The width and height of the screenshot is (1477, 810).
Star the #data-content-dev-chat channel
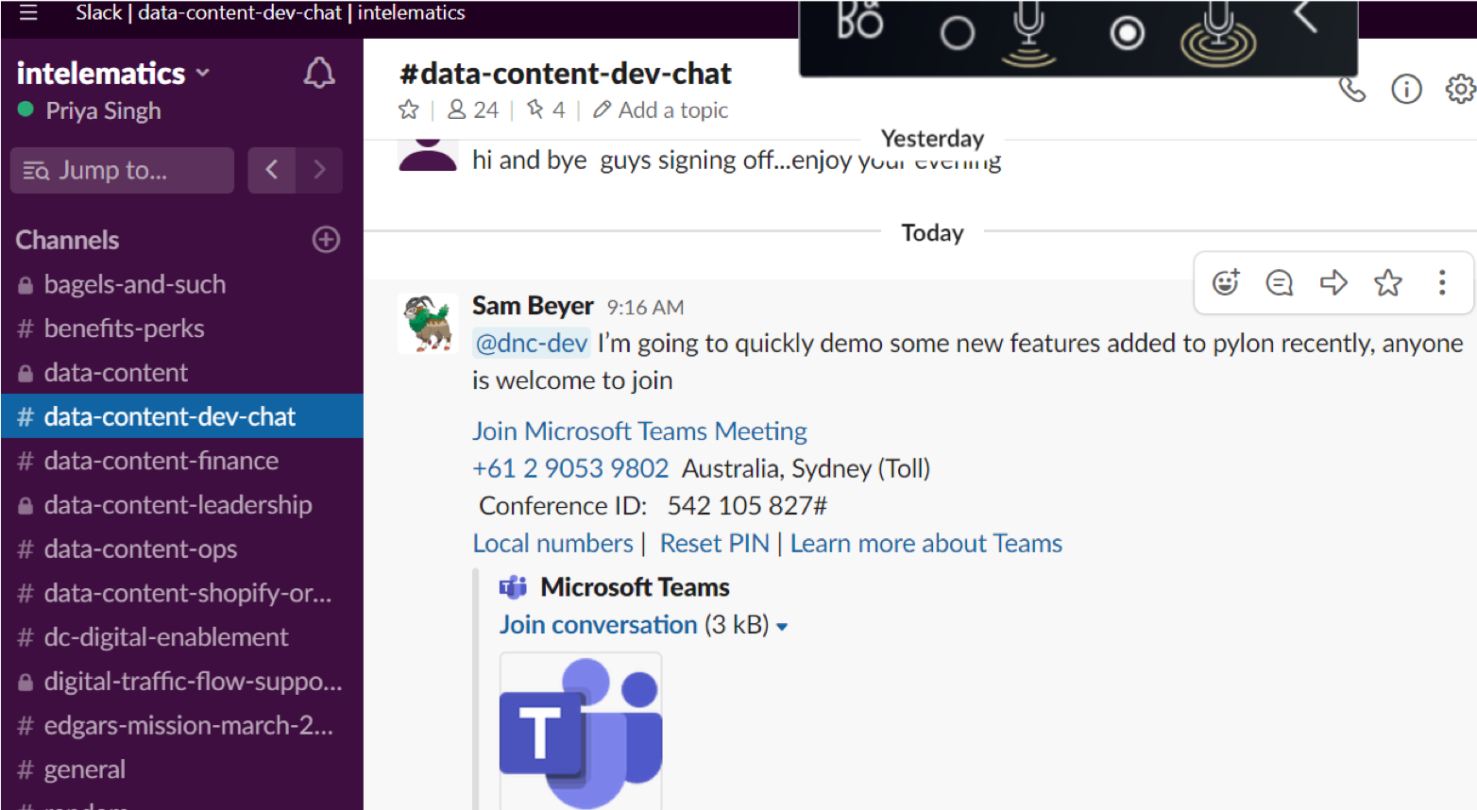pos(408,110)
